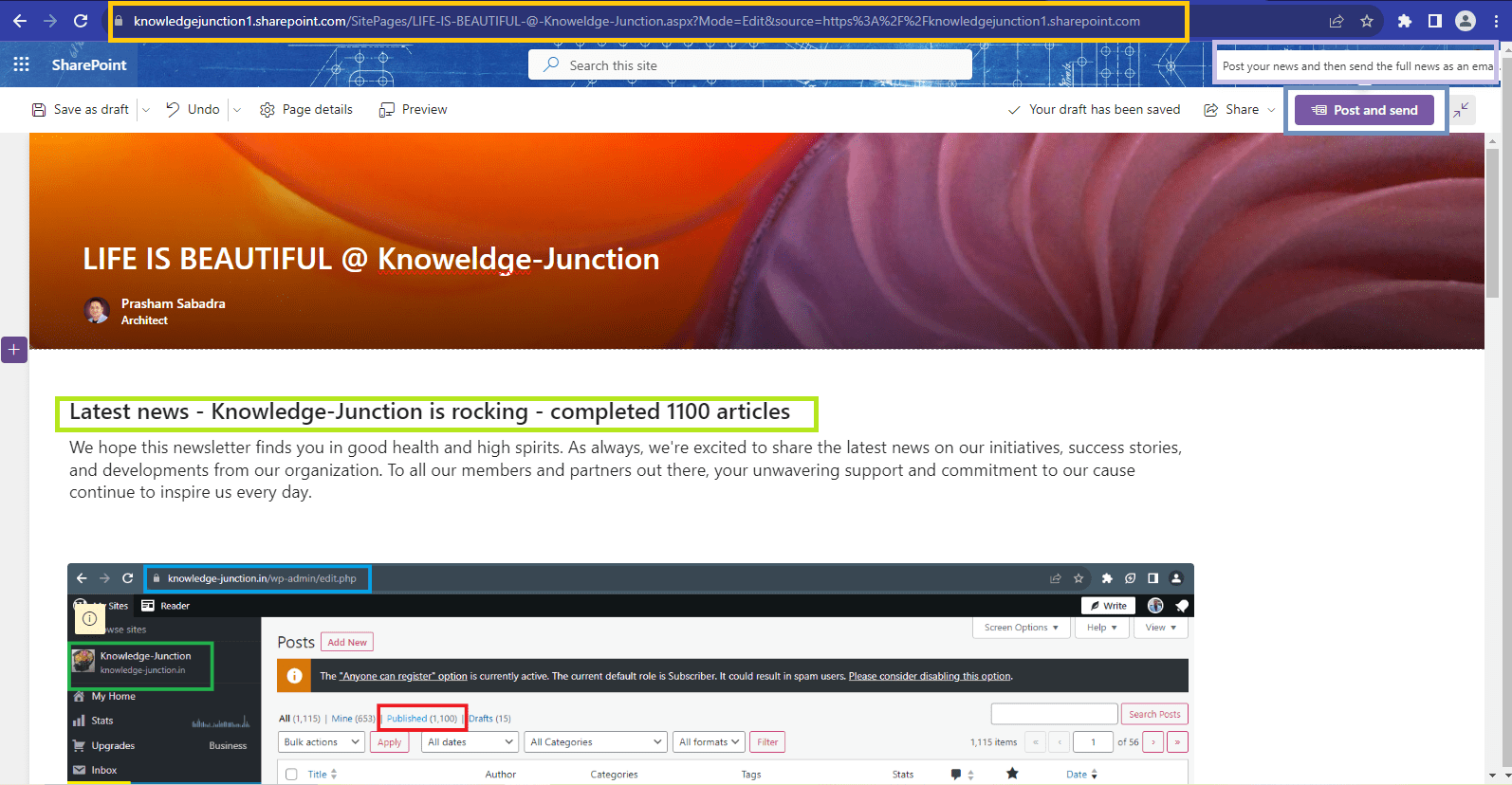Image resolution: width=1512 pixels, height=785 pixels.
Task: Click the Search this site box
Action: click(750, 65)
